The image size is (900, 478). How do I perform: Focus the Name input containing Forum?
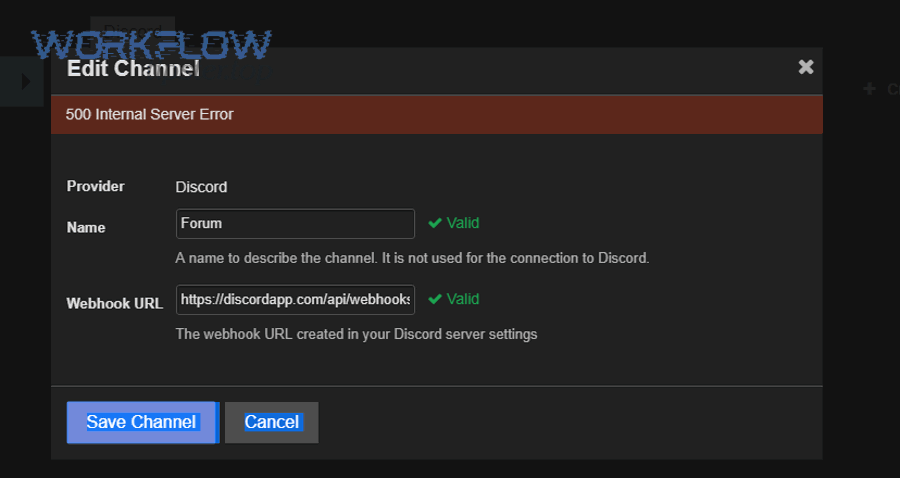[295, 224]
